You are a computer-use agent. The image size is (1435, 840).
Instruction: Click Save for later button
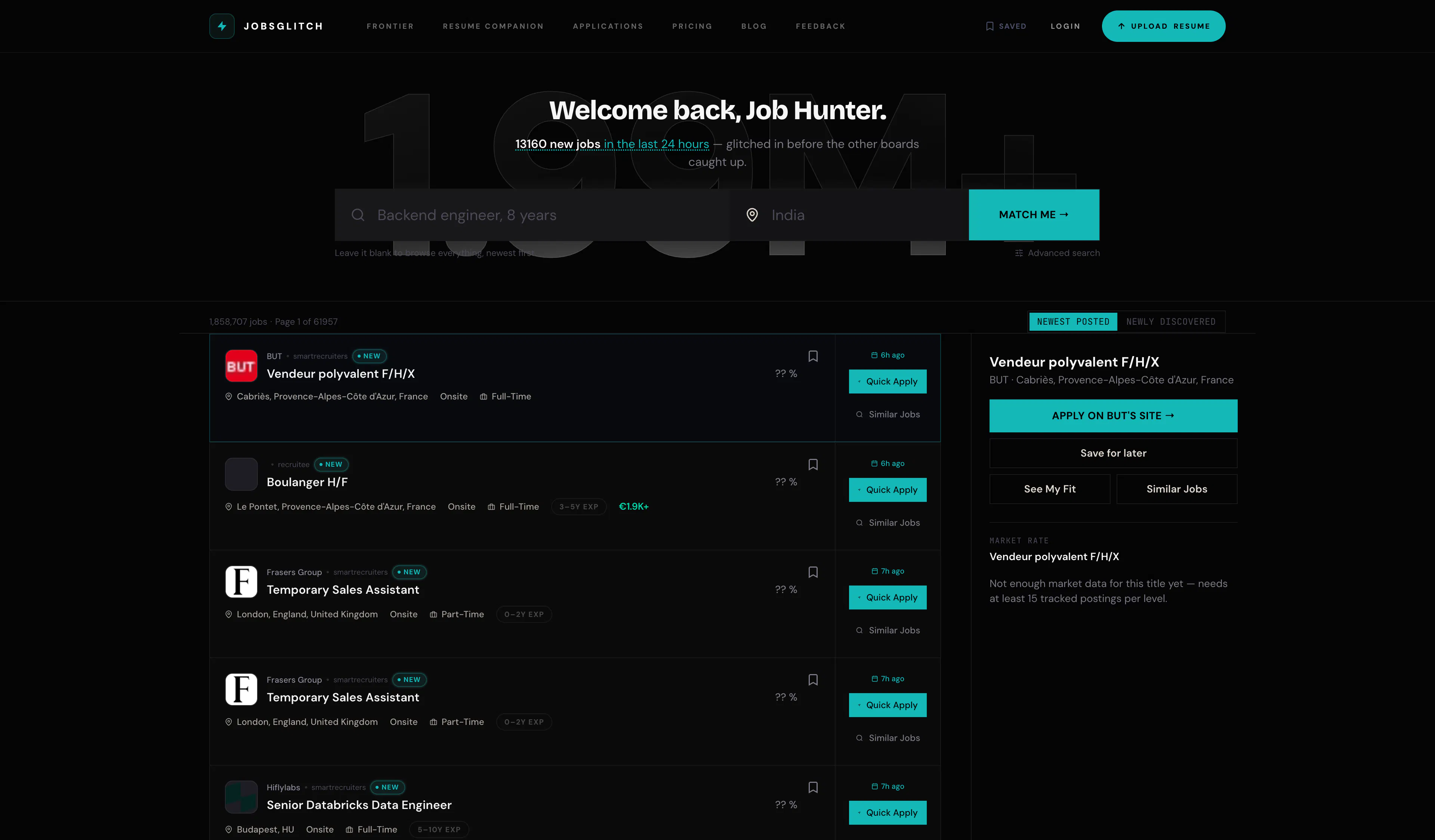[x=1113, y=453]
